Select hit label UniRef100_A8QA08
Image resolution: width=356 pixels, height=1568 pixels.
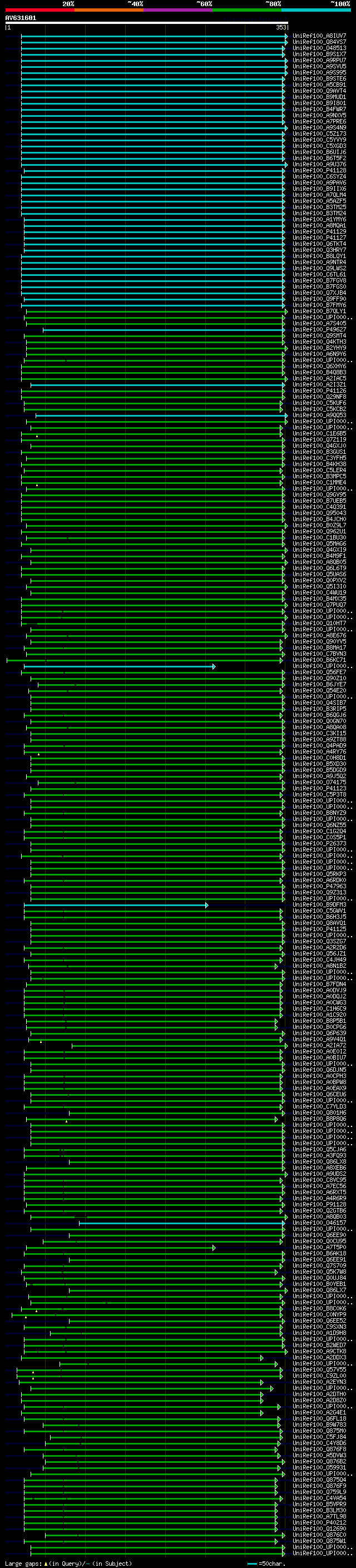pyautogui.click(x=319, y=728)
